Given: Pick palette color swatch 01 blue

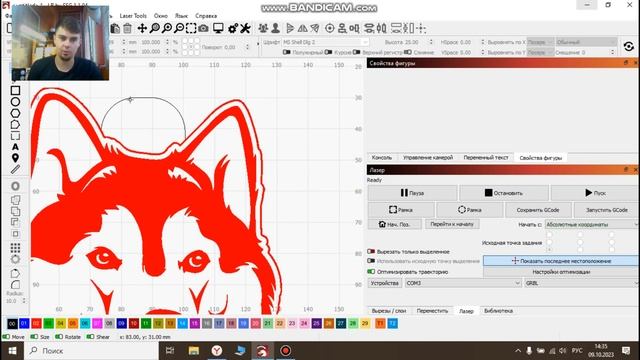Looking at the screenshot, I should [x=24, y=324].
